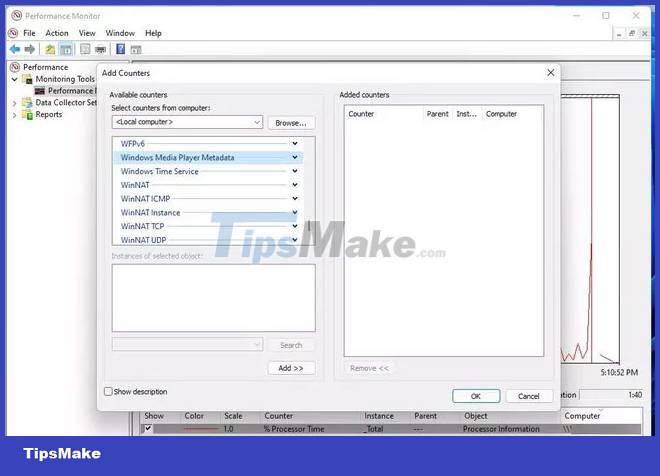Open the File menu
This screenshot has width=660, height=476.
pos(29,33)
